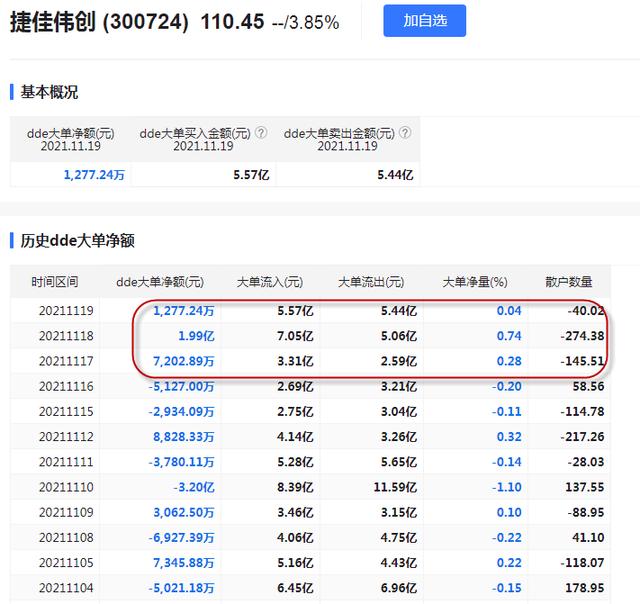Image resolution: width=640 pixels, height=604 pixels.
Task: Select the 大单净量(%) column header
Action: (x=475, y=283)
